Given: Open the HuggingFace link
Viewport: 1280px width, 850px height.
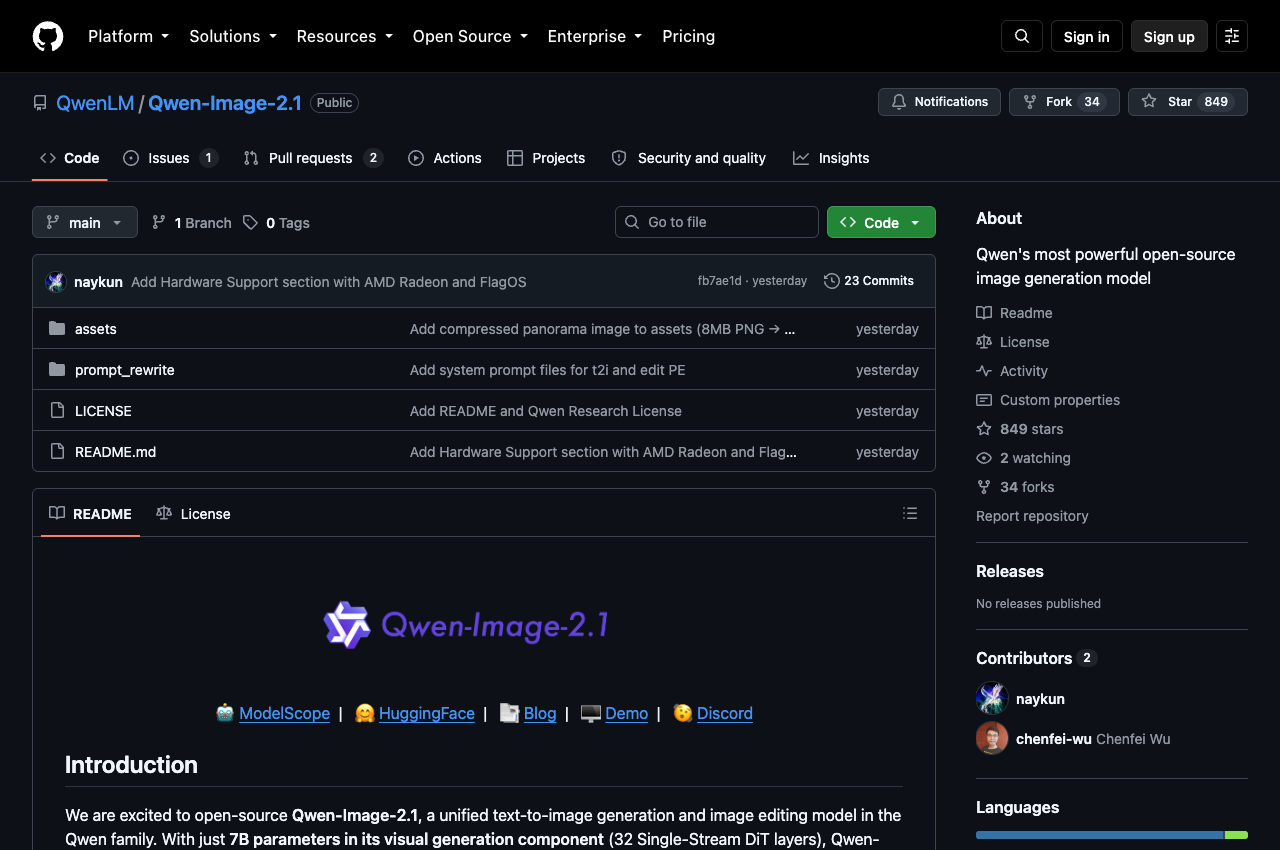Looking at the screenshot, I should point(427,713).
